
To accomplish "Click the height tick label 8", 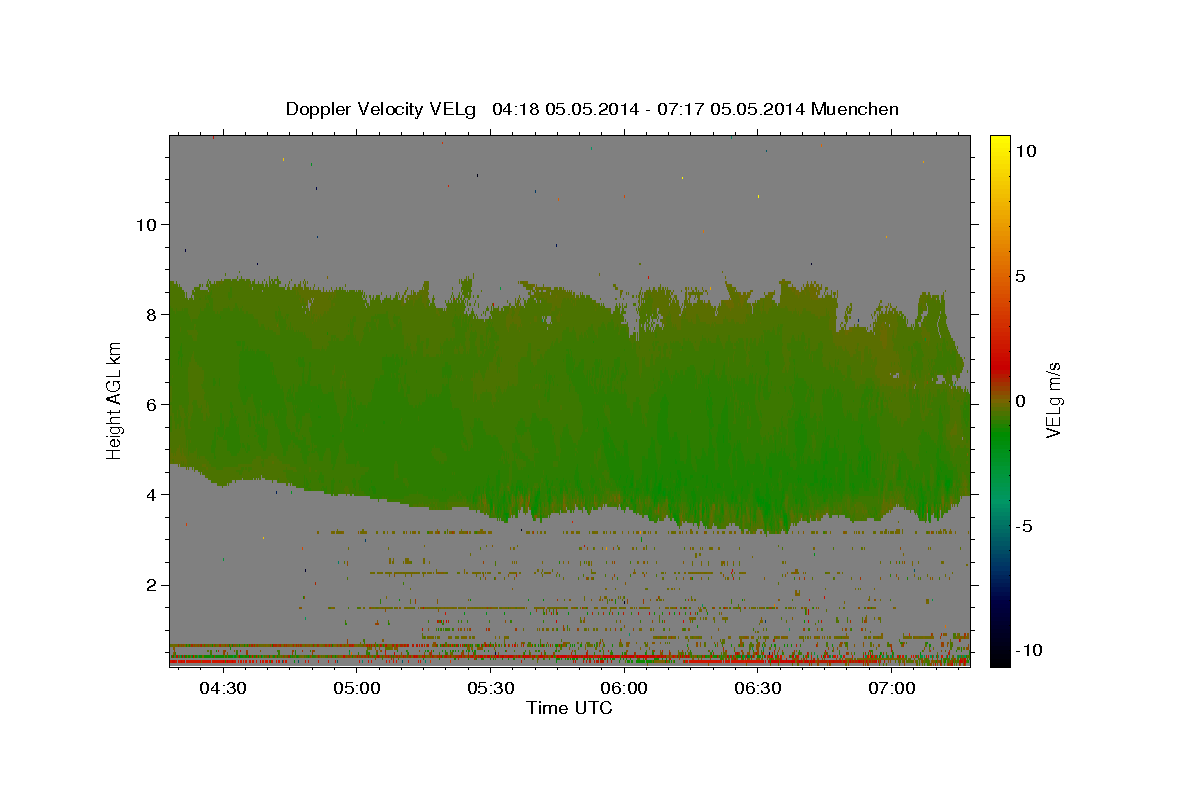I will [152, 314].
